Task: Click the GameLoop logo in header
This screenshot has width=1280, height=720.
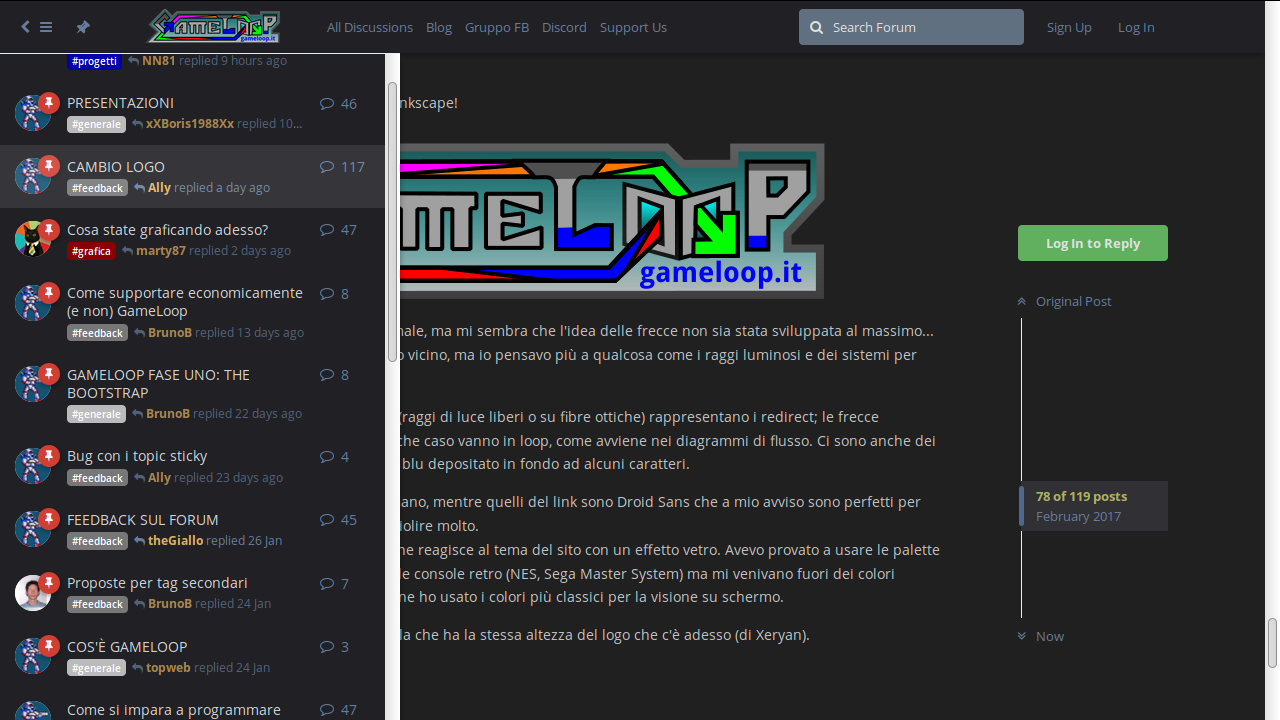Action: (x=214, y=26)
